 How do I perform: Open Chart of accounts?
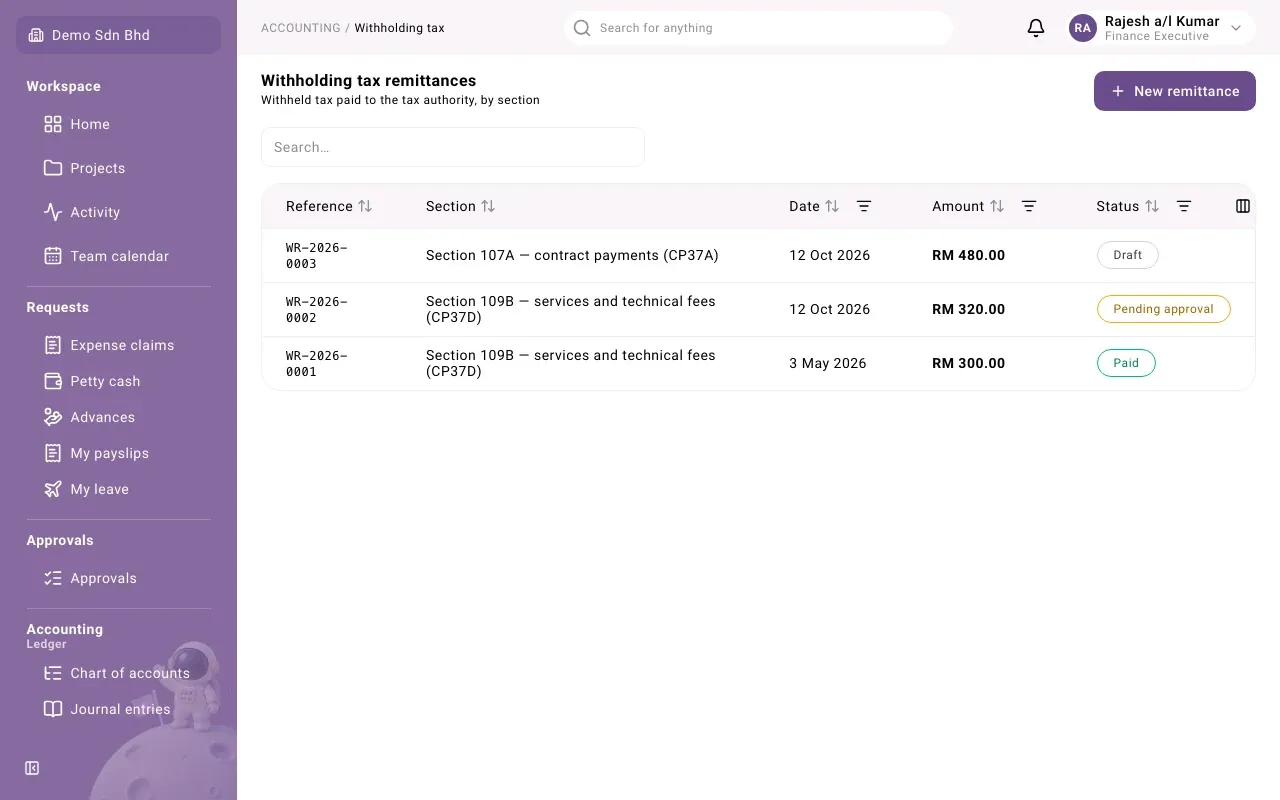coord(118,673)
